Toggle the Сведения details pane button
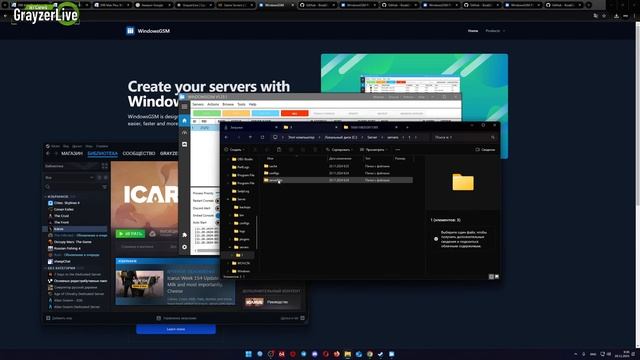This screenshot has height=360, width=640. pos(485,150)
